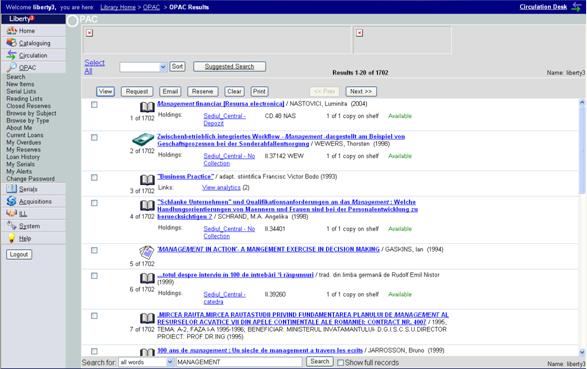Image resolution: width=587 pixels, height=369 pixels.
Task: Open the Acquisitions sidebar icon
Action: [12, 201]
